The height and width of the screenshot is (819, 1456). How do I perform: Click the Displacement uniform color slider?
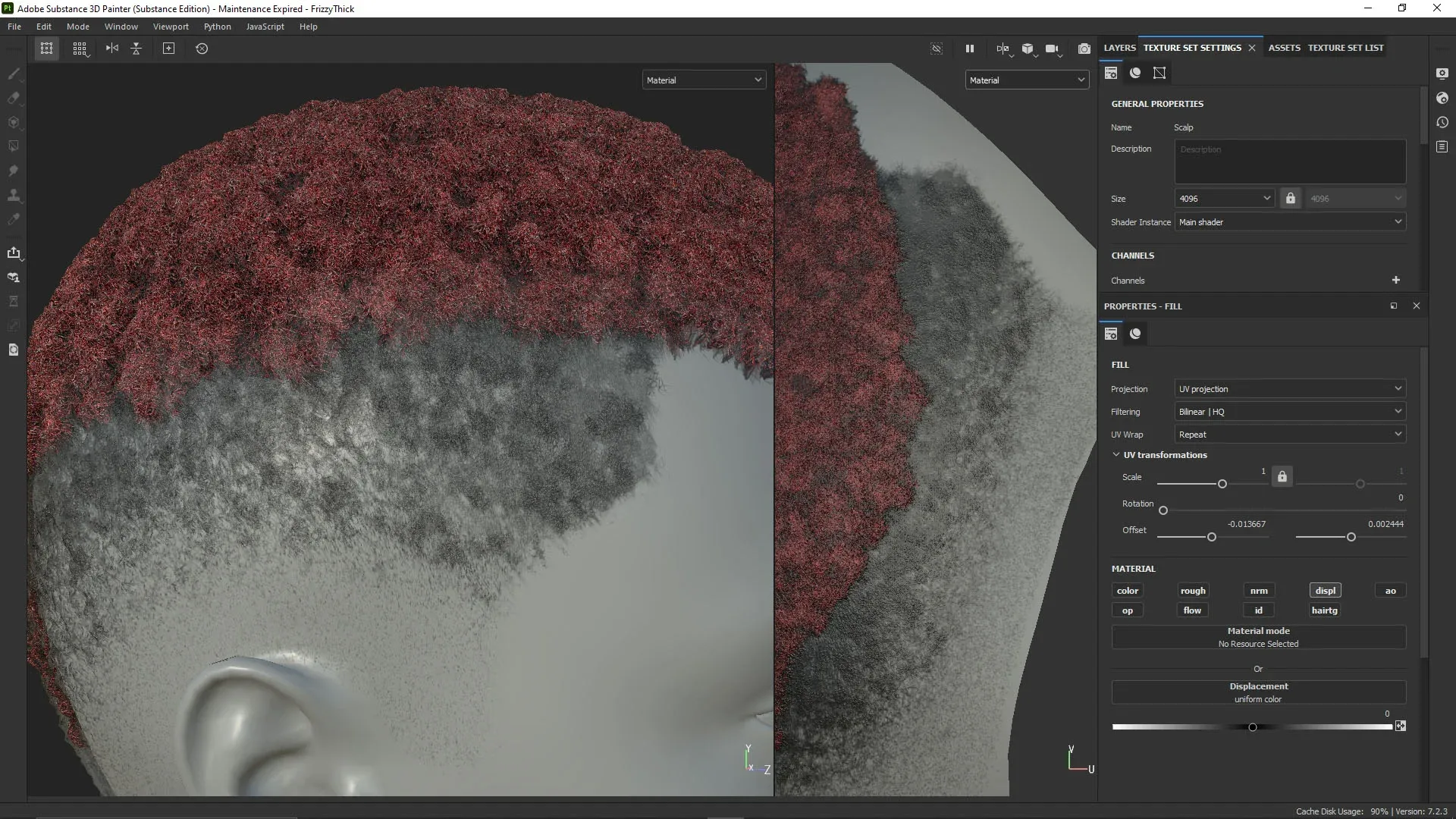point(1252,727)
